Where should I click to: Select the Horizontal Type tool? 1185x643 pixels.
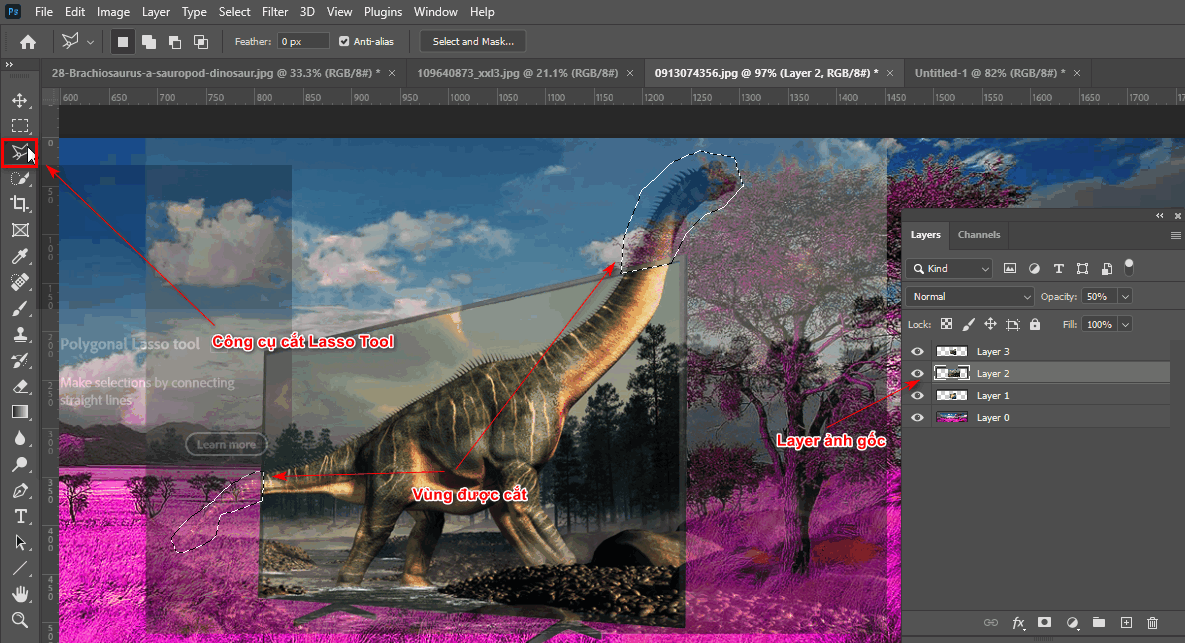[x=20, y=517]
